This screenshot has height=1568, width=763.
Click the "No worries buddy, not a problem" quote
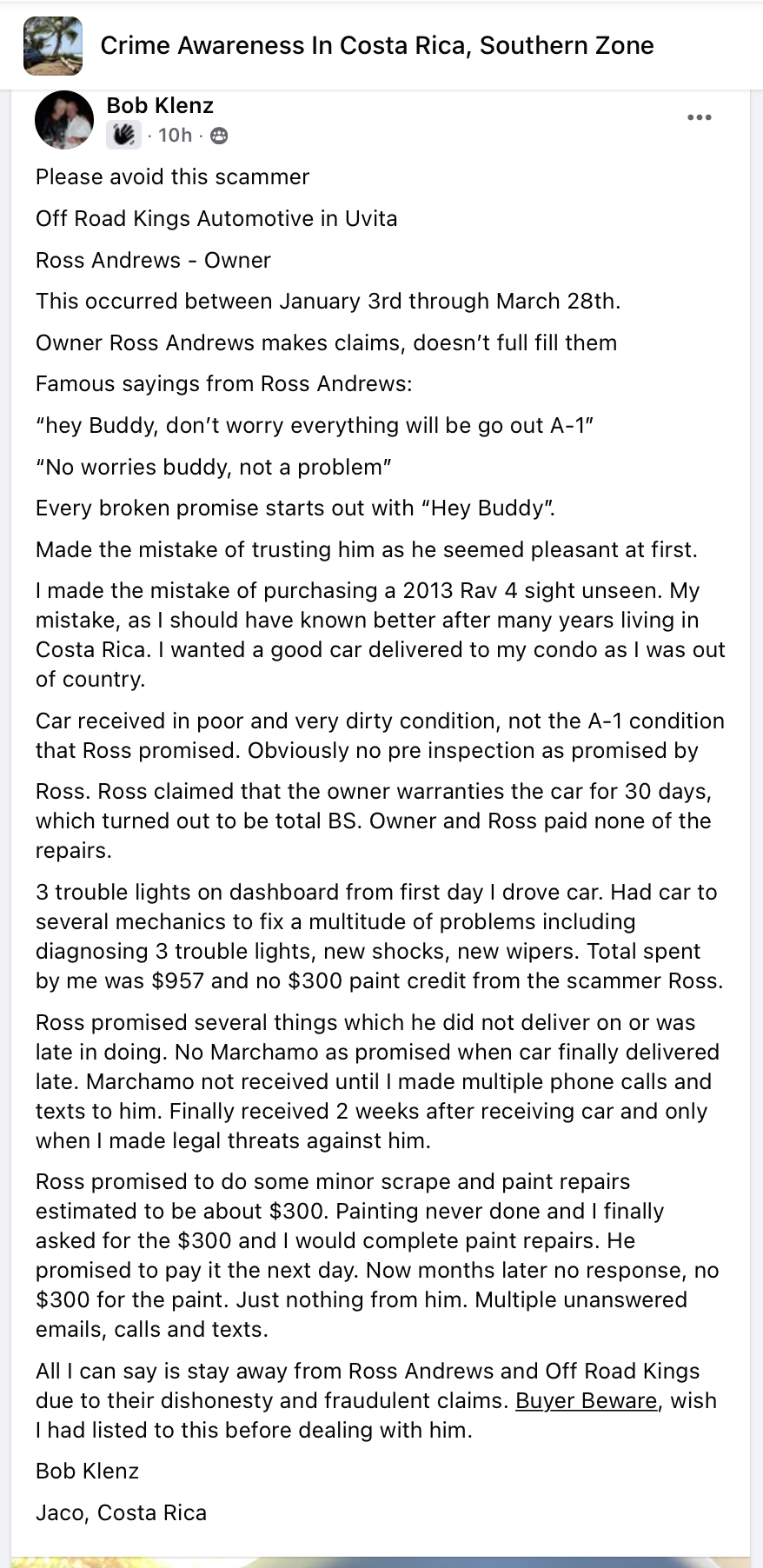[214, 467]
